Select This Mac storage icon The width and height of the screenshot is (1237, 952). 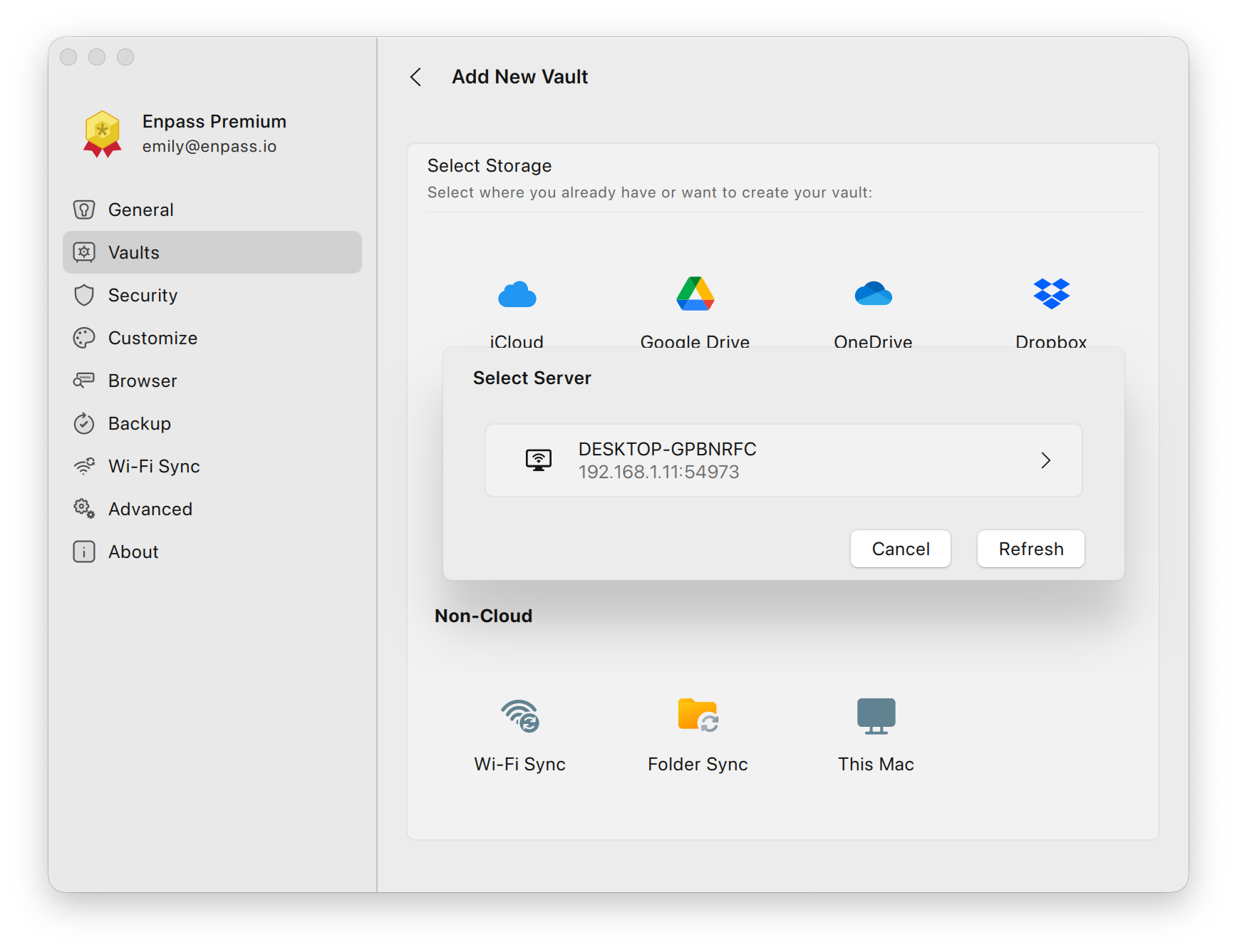point(876,715)
